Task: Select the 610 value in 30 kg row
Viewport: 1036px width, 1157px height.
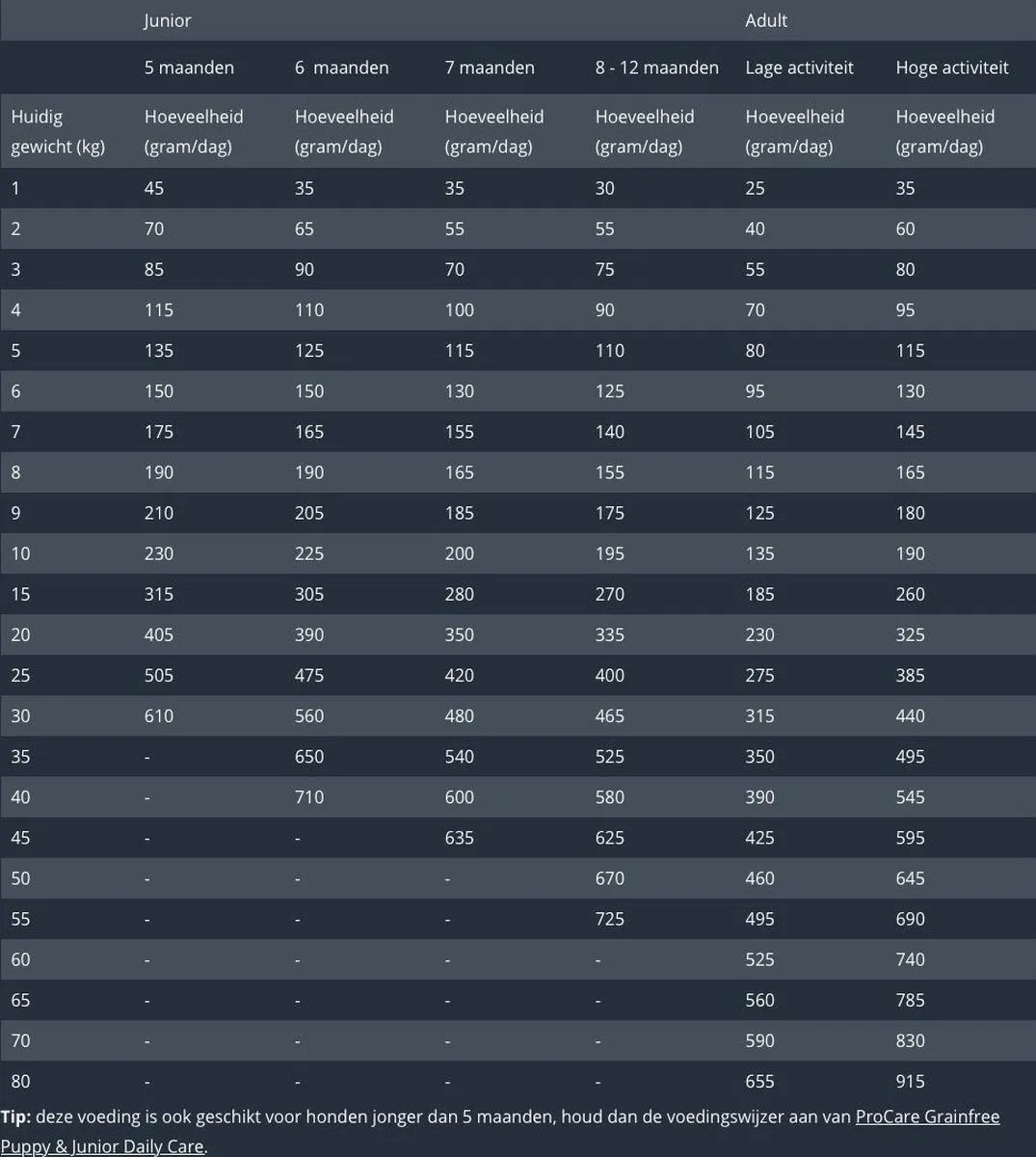Action: [159, 715]
